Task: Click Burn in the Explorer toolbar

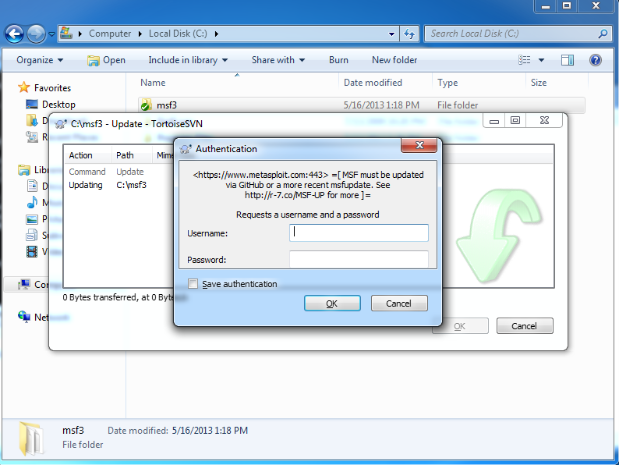Action: click(x=338, y=60)
